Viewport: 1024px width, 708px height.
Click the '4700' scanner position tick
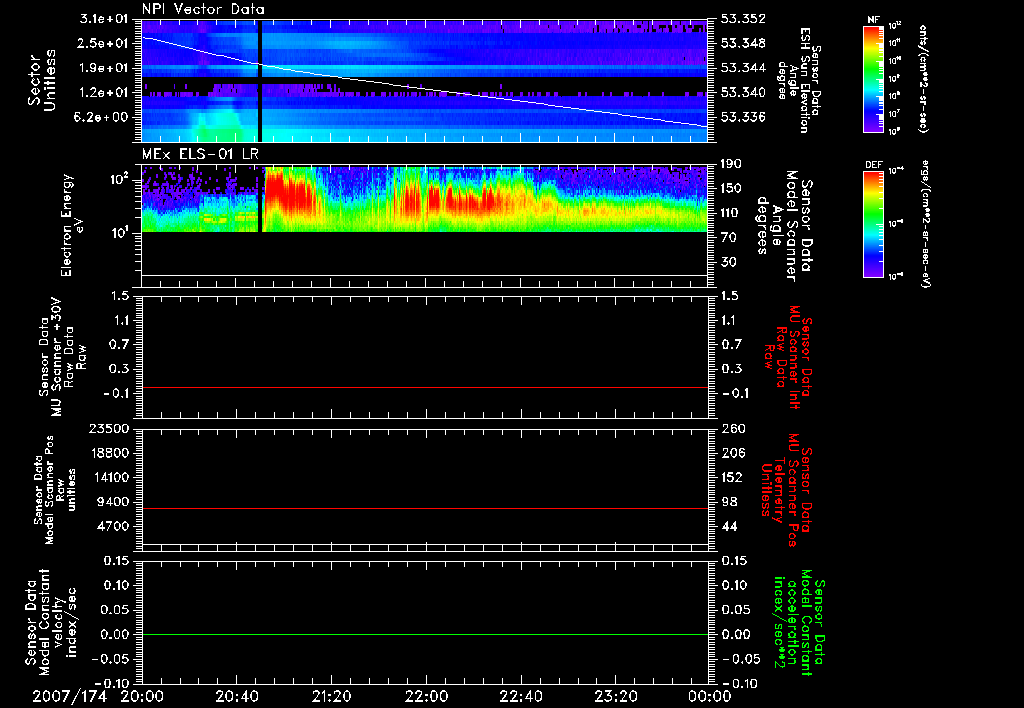pyautogui.click(x=114, y=526)
